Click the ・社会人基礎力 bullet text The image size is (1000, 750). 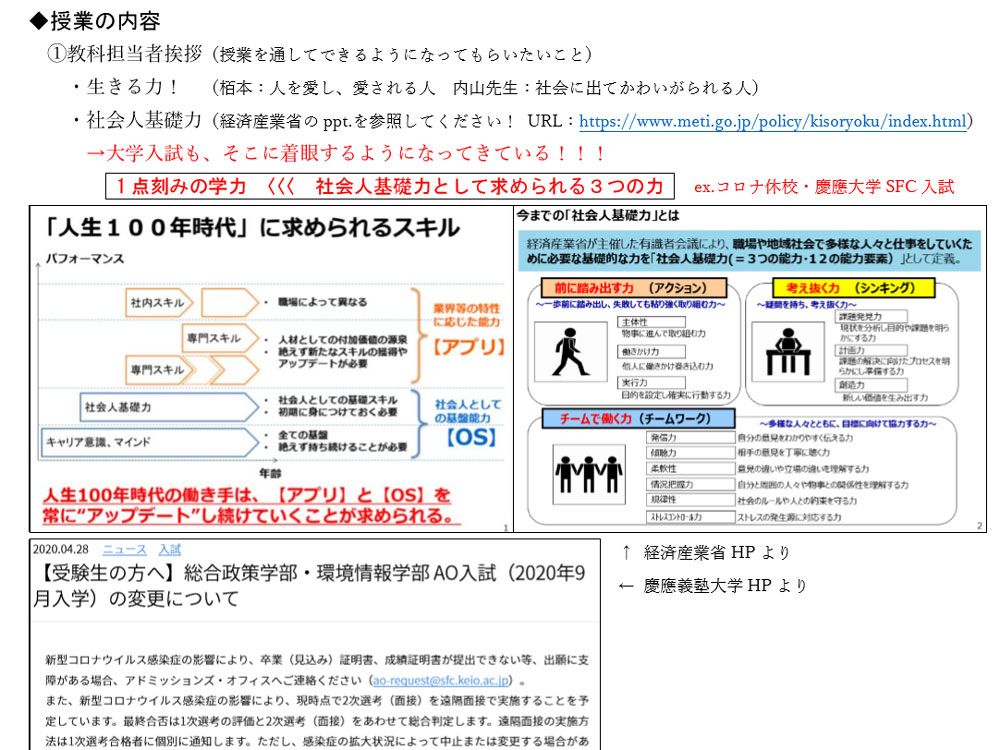coord(136,120)
